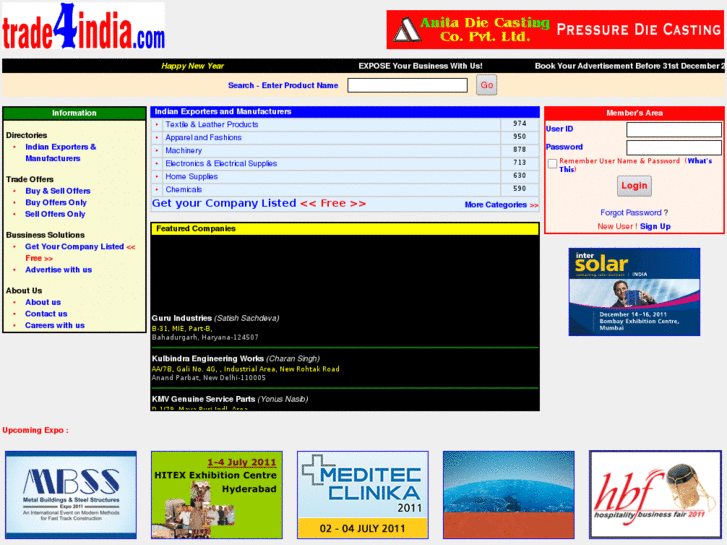This screenshot has width=727, height=545.
Task: Focus the User ID field
Action: (x=674, y=129)
